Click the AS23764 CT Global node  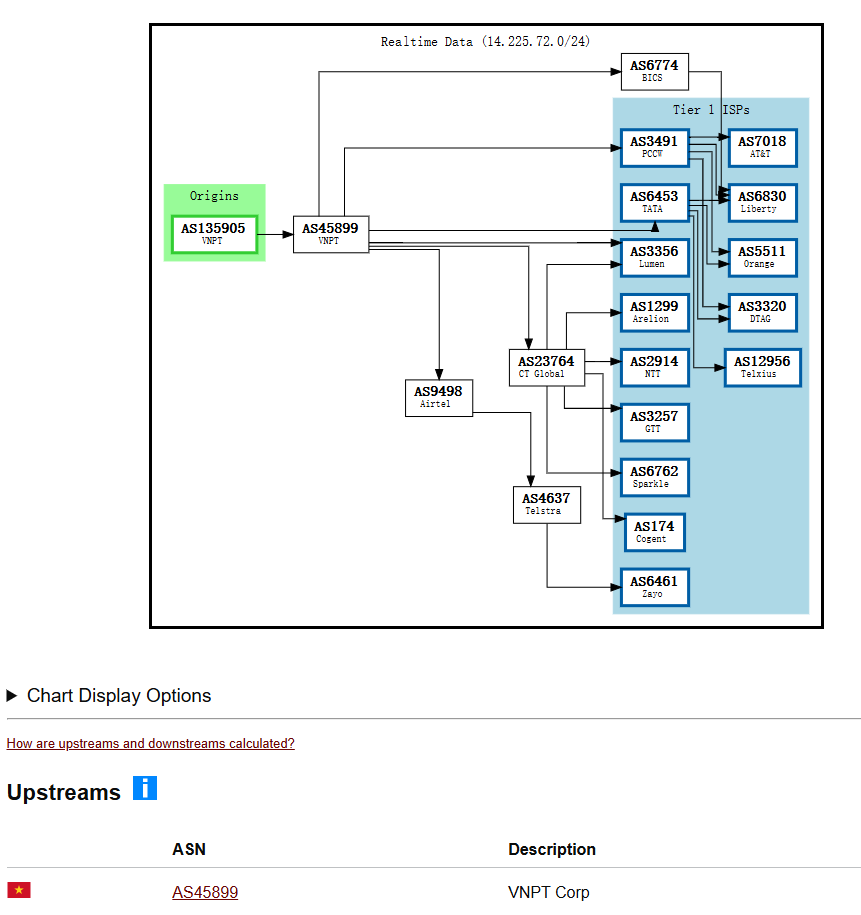(x=546, y=367)
